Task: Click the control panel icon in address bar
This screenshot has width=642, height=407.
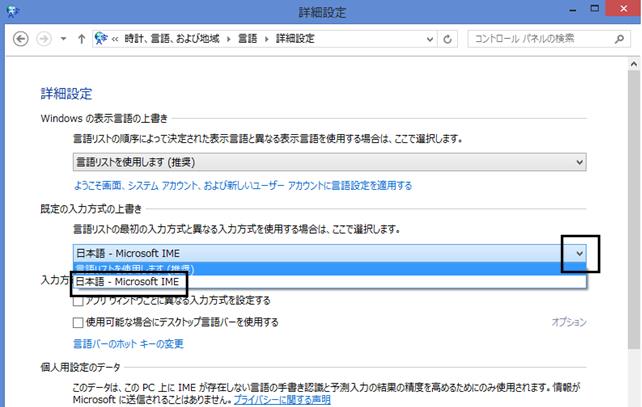Action: pos(101,38)
